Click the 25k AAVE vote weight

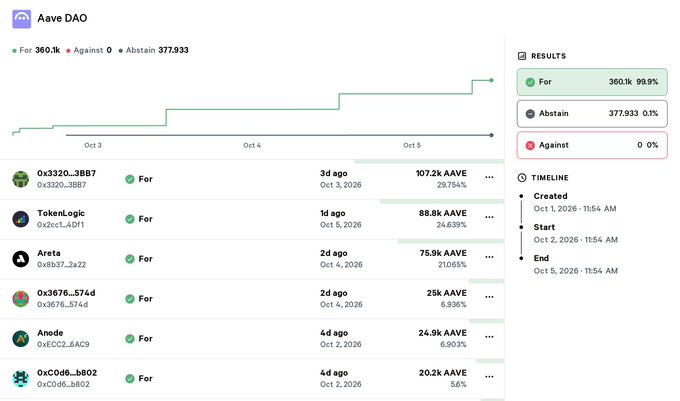[447, 293]
